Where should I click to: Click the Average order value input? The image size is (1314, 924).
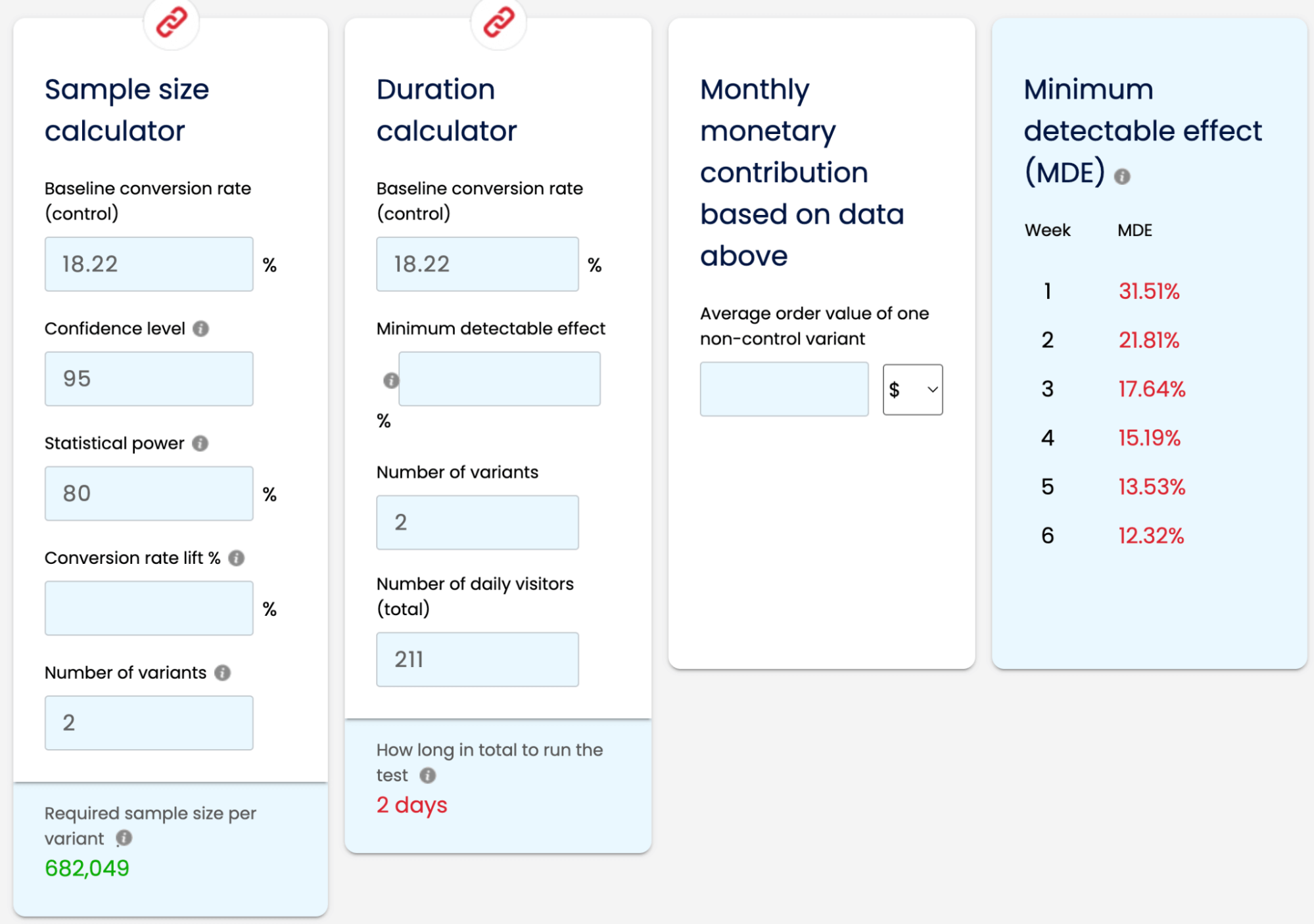click(784, 389)
